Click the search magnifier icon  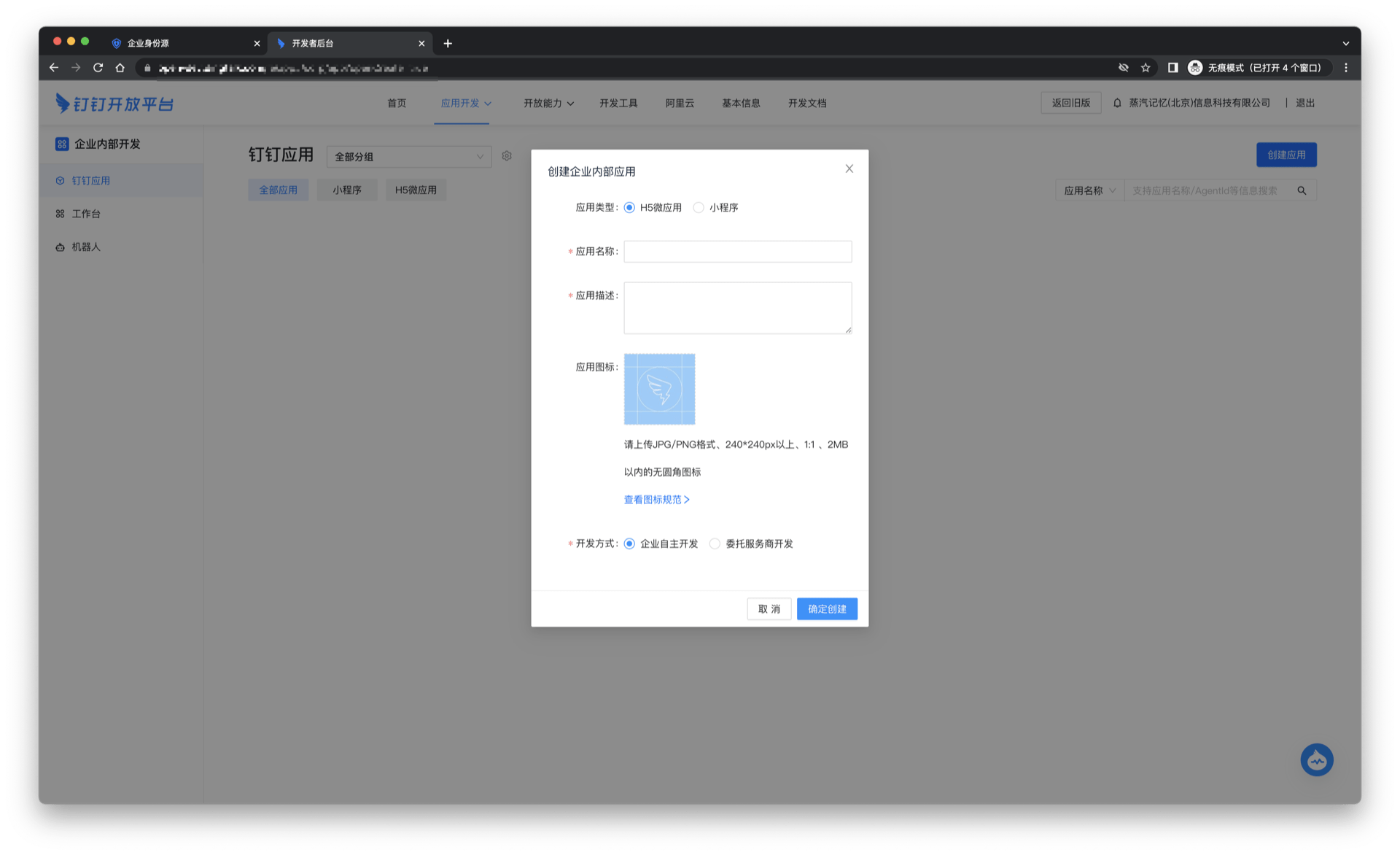coord(1302,190)
